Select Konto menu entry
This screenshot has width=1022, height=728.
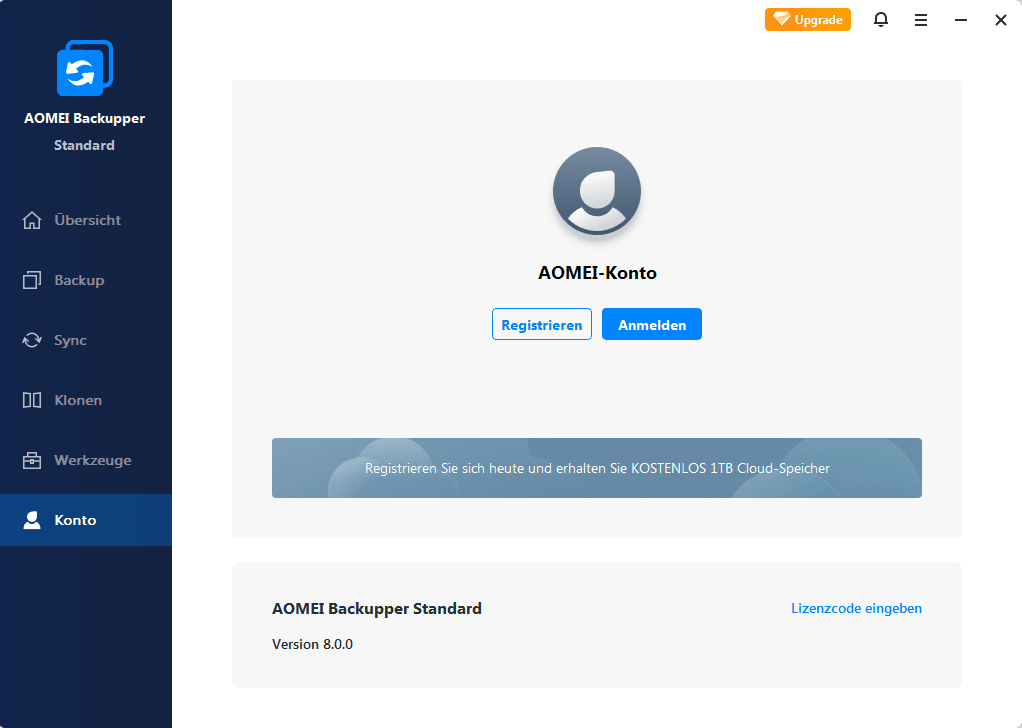[x=86, y=520]
